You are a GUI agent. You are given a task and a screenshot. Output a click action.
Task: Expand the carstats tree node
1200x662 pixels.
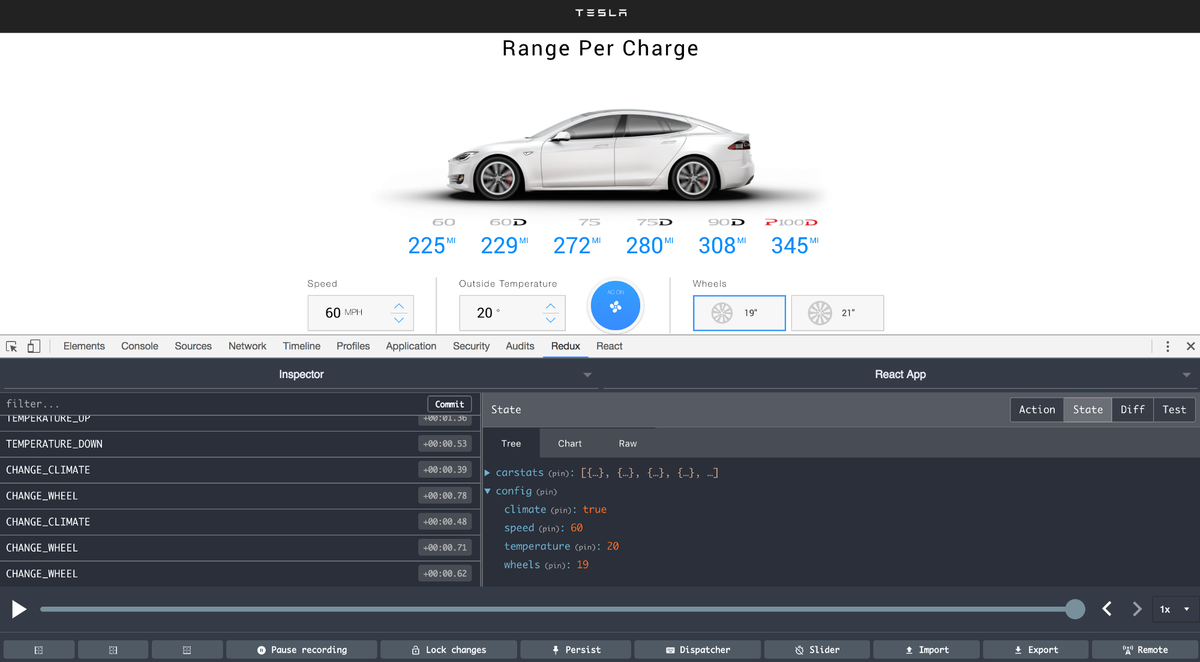tap(488, 473)
